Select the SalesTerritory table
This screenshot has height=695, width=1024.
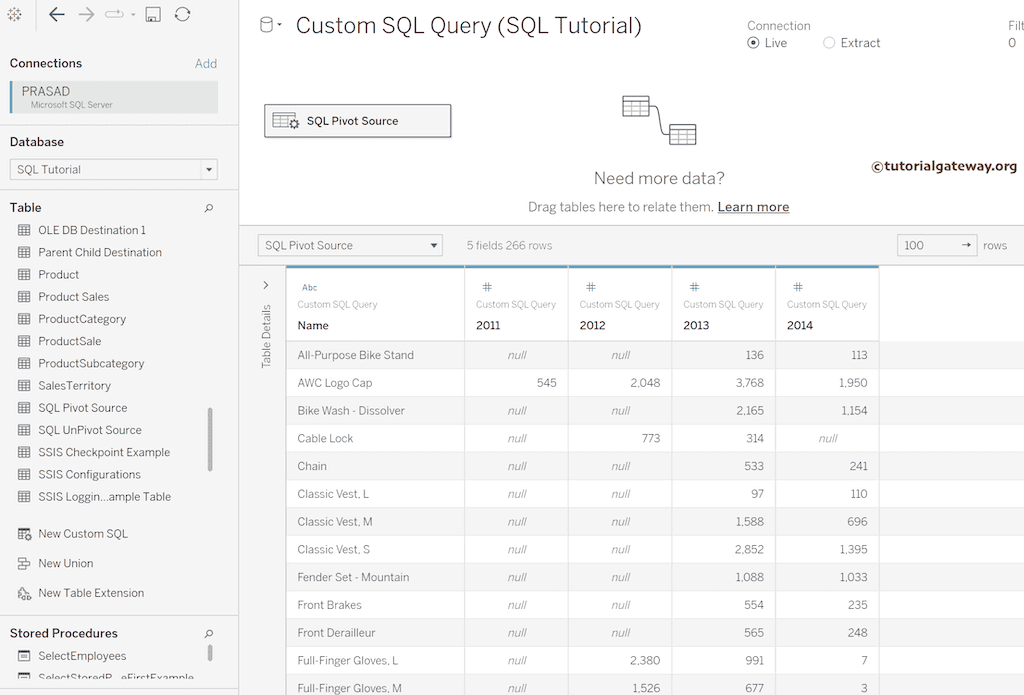click(x=74, y=386)
